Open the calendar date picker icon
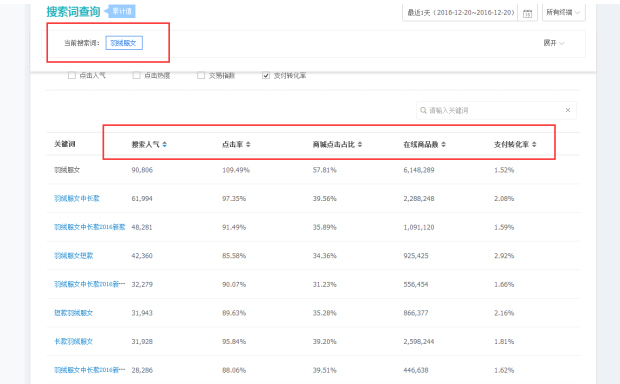The image size is (620, 384). coord(527,13)
